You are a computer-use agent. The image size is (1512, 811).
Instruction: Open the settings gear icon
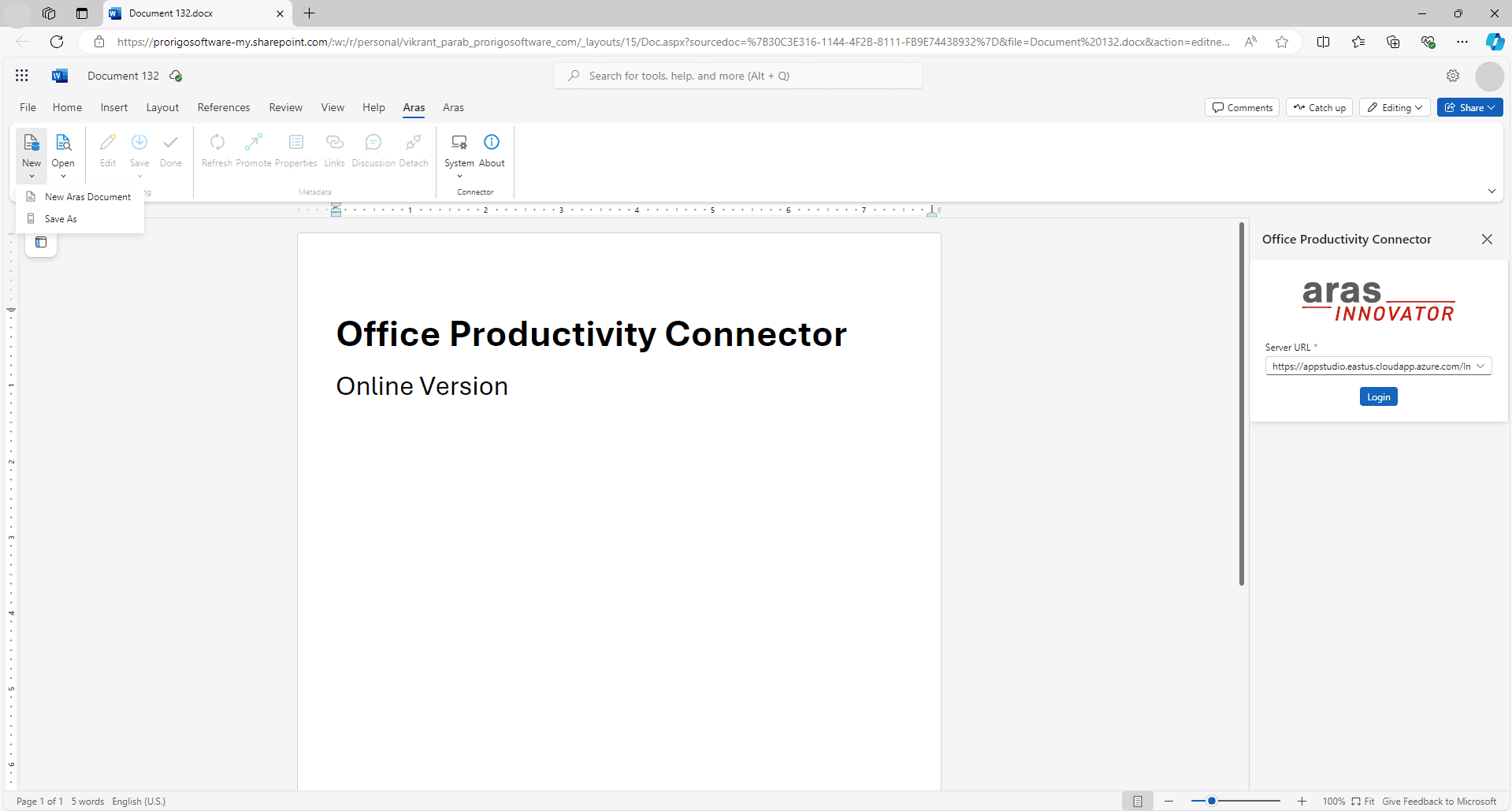point(1453,76)
